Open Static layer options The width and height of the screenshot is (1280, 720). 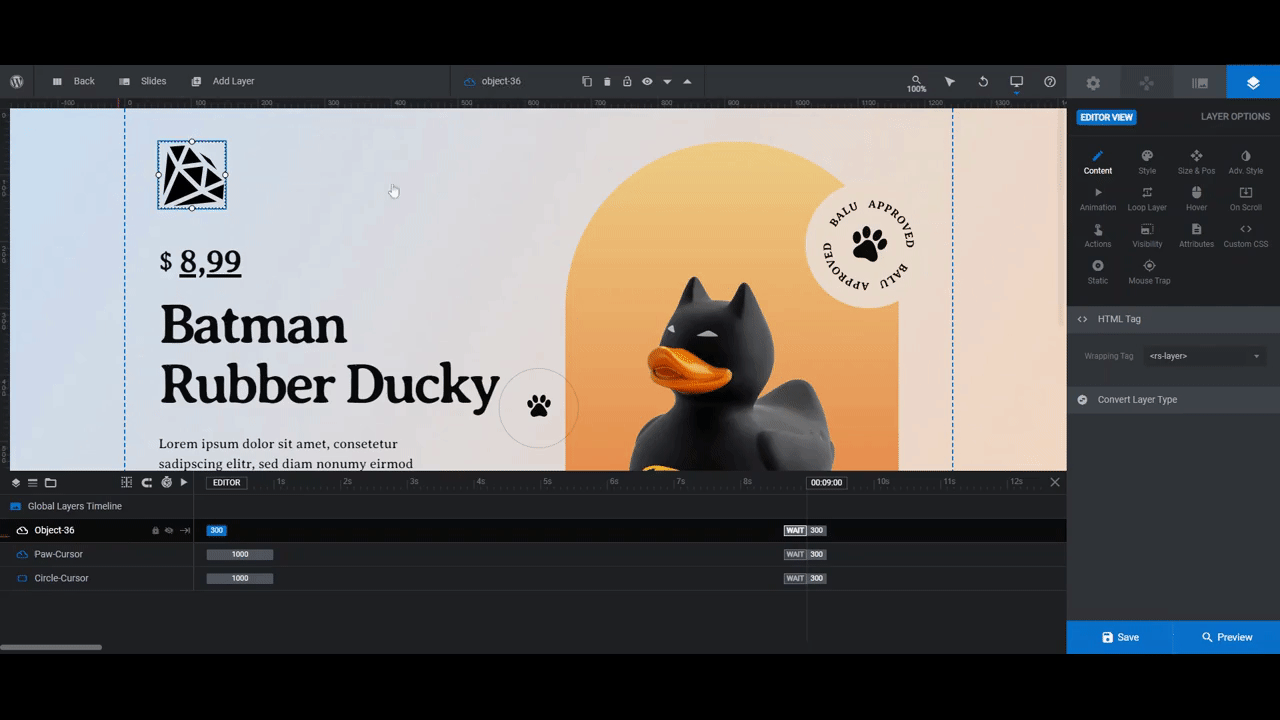(1098, 272)
